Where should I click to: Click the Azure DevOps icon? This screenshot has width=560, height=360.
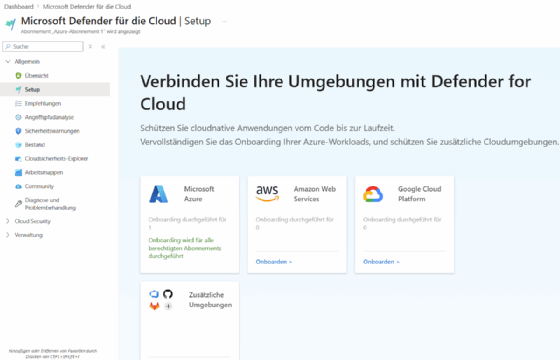(x=154, y=294)
